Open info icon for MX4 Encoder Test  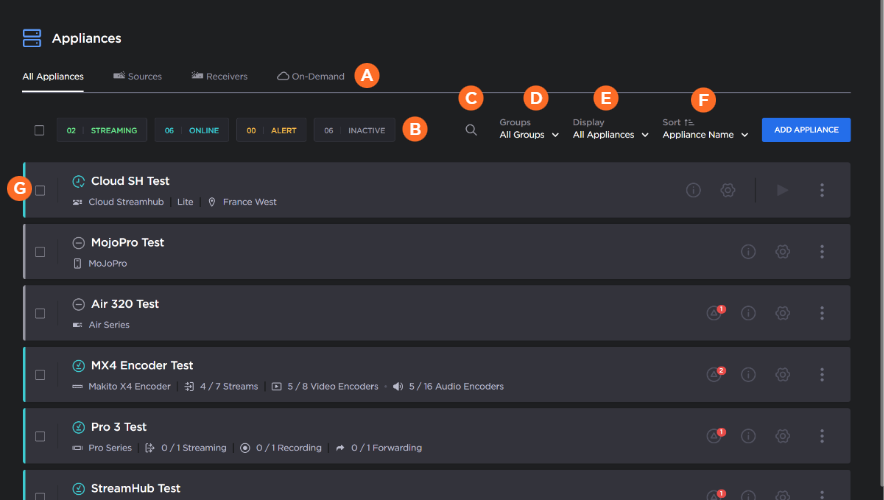tap(748, 375)
